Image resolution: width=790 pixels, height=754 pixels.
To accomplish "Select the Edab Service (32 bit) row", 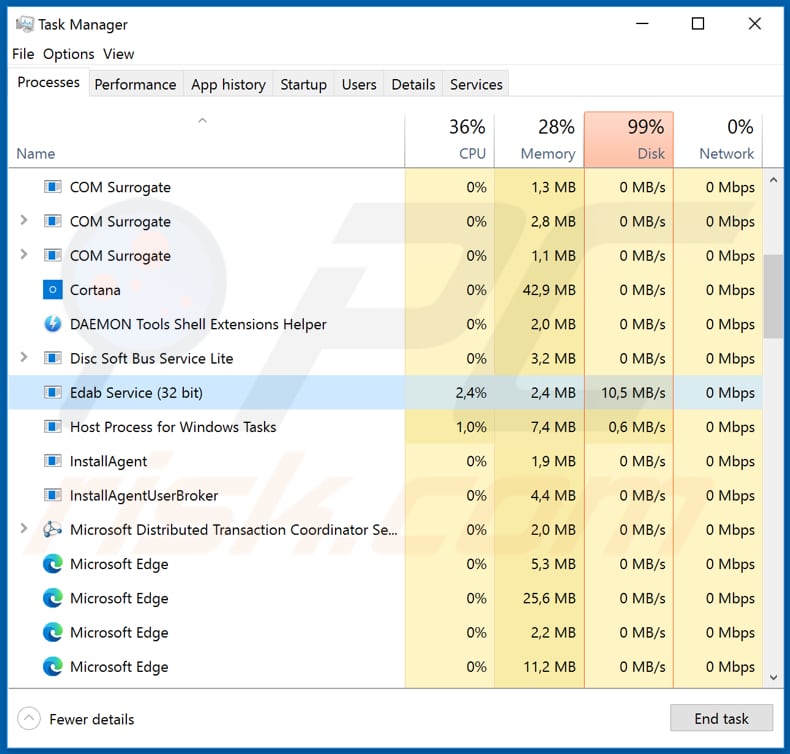I will pos(385,392).
